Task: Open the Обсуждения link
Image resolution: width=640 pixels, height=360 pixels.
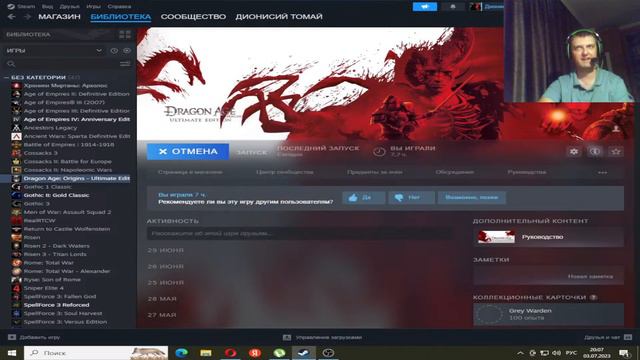Action: (455, 172)
